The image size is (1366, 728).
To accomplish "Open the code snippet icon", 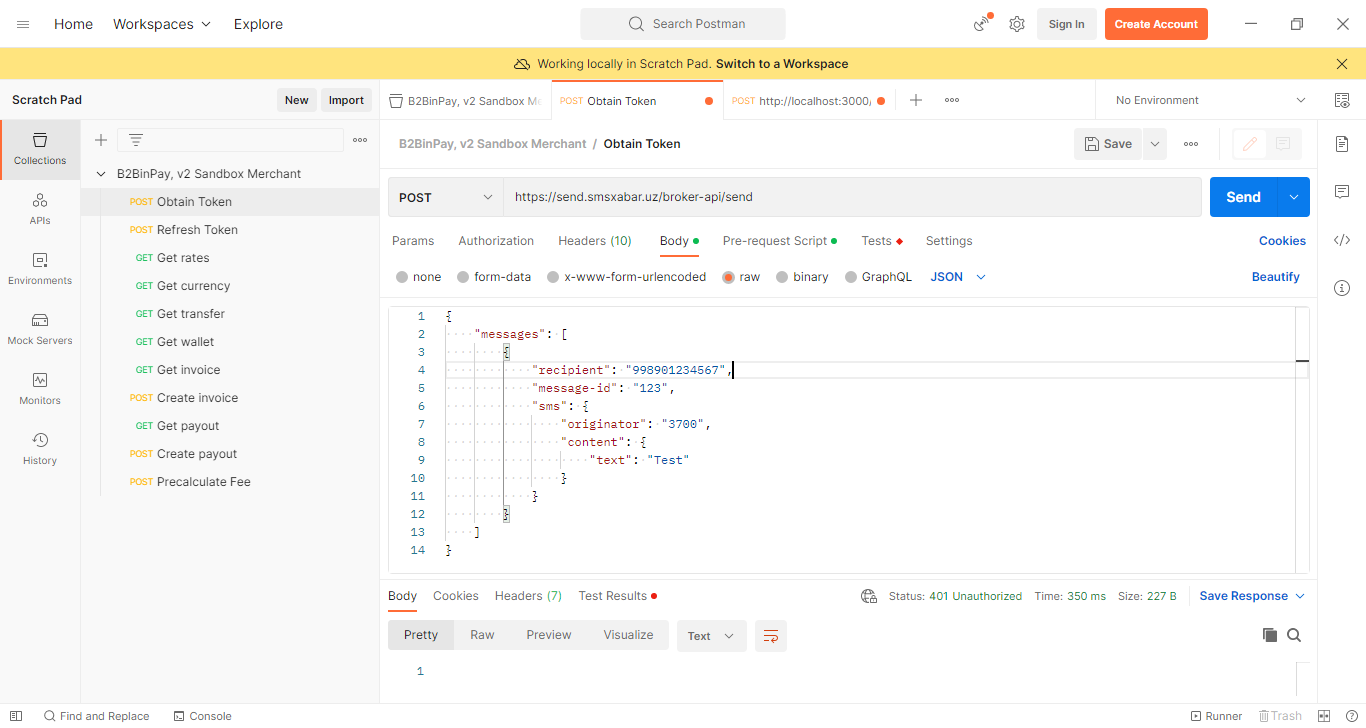I will 1342,240.
